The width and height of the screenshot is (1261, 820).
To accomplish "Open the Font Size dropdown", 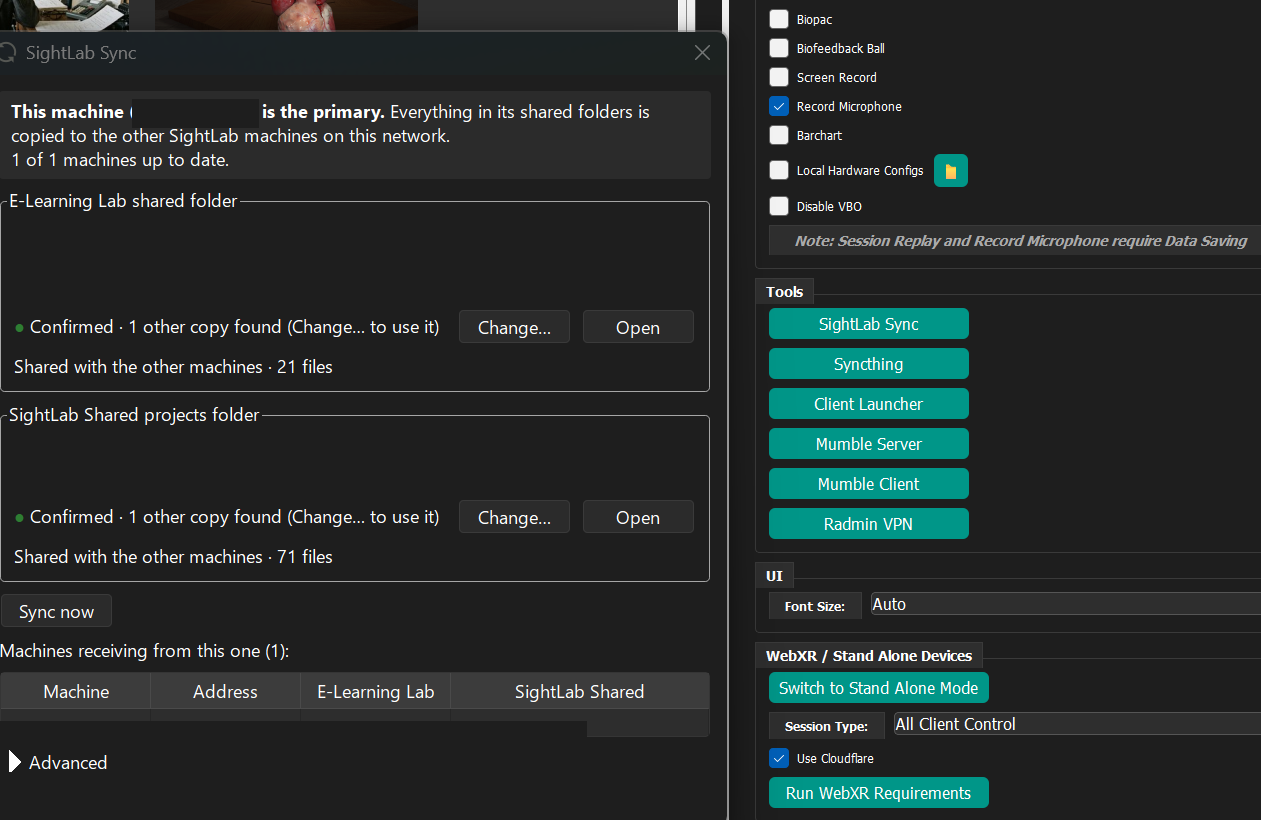I will (1065, 604).
